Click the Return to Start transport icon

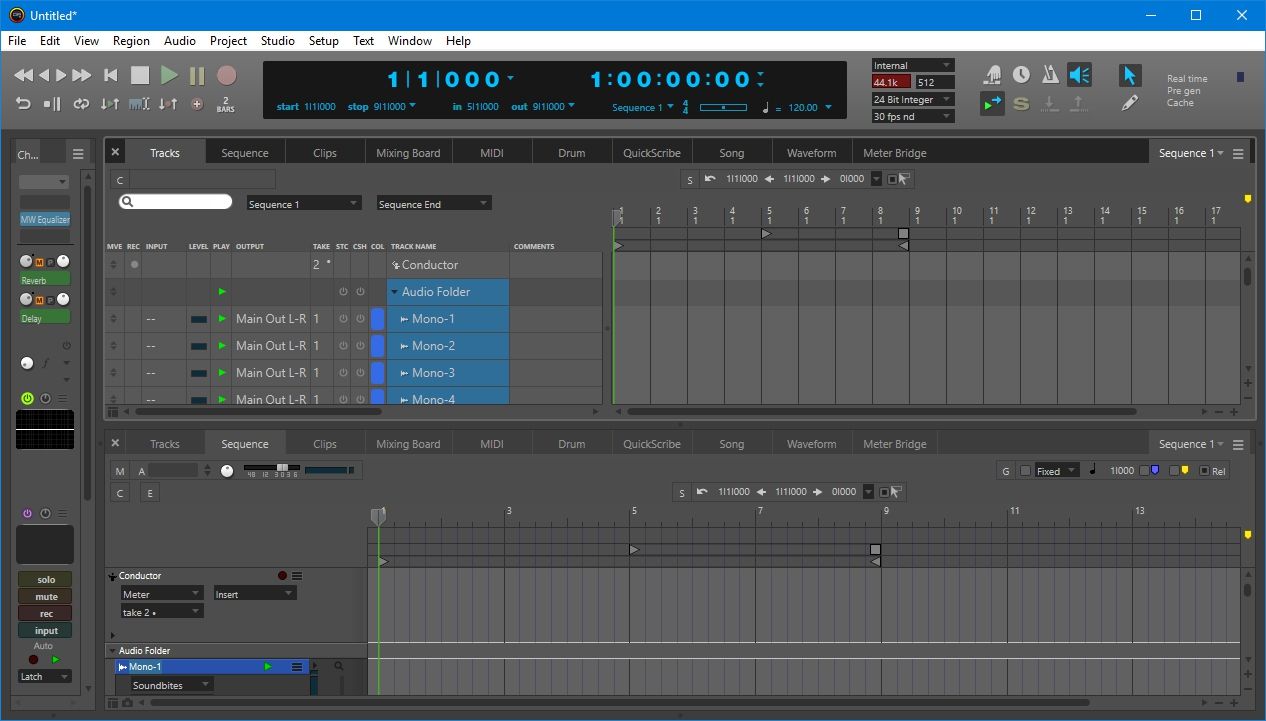[110, 74]
